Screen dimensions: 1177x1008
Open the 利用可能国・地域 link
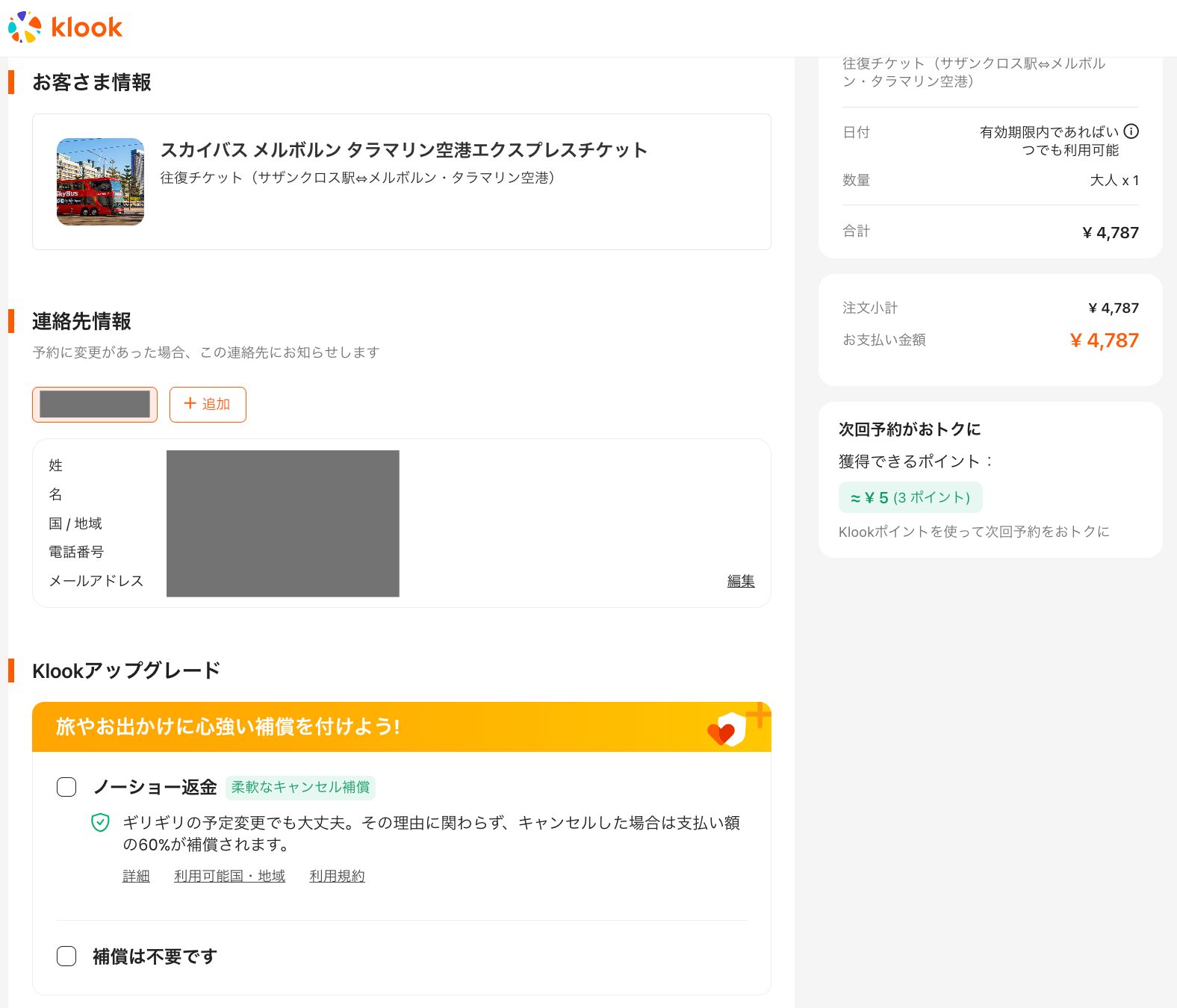pyautogui.click(x=229, y=876)
